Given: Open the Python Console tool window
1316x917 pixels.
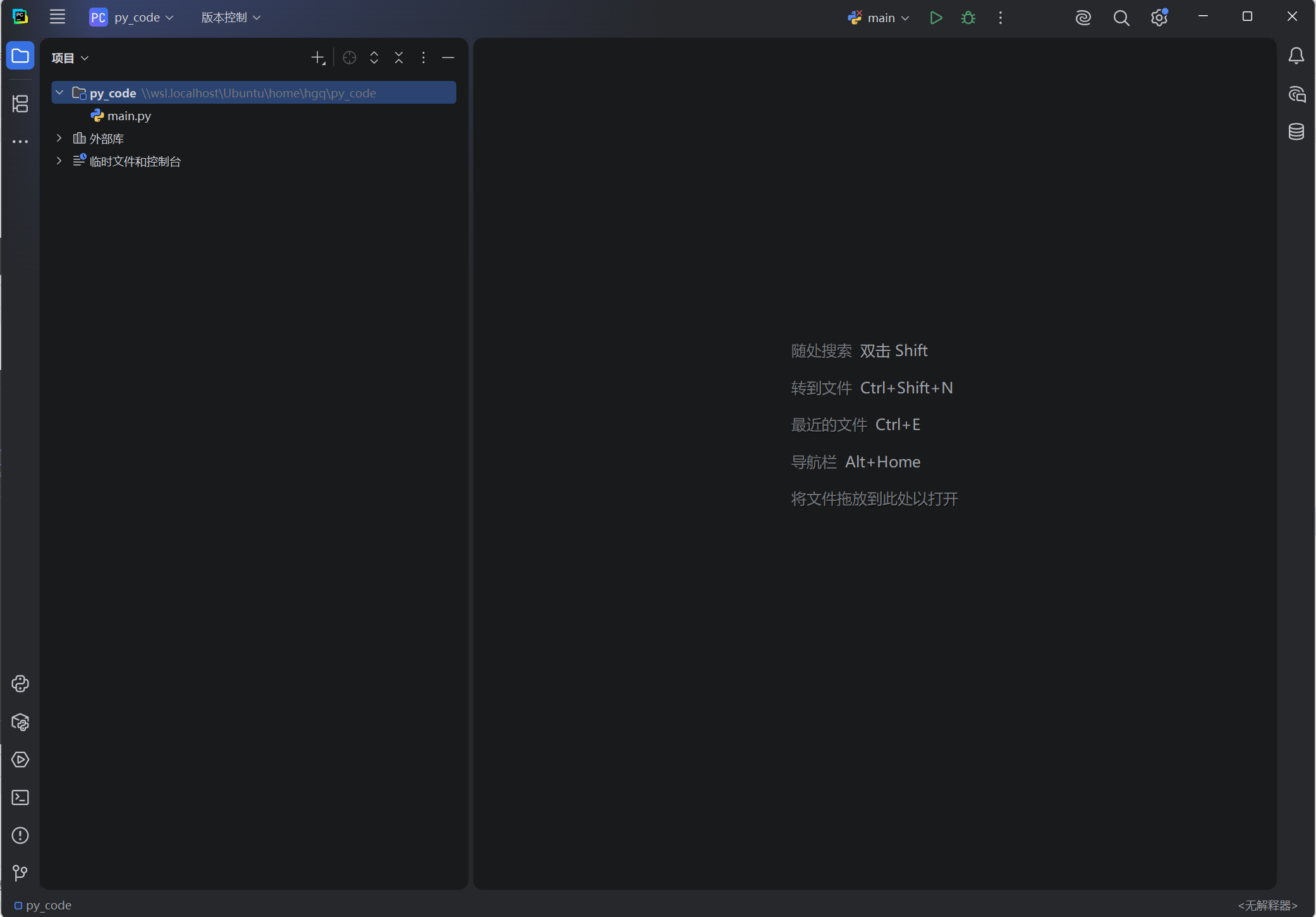Looking at the screenshot, I should [20, 684].
